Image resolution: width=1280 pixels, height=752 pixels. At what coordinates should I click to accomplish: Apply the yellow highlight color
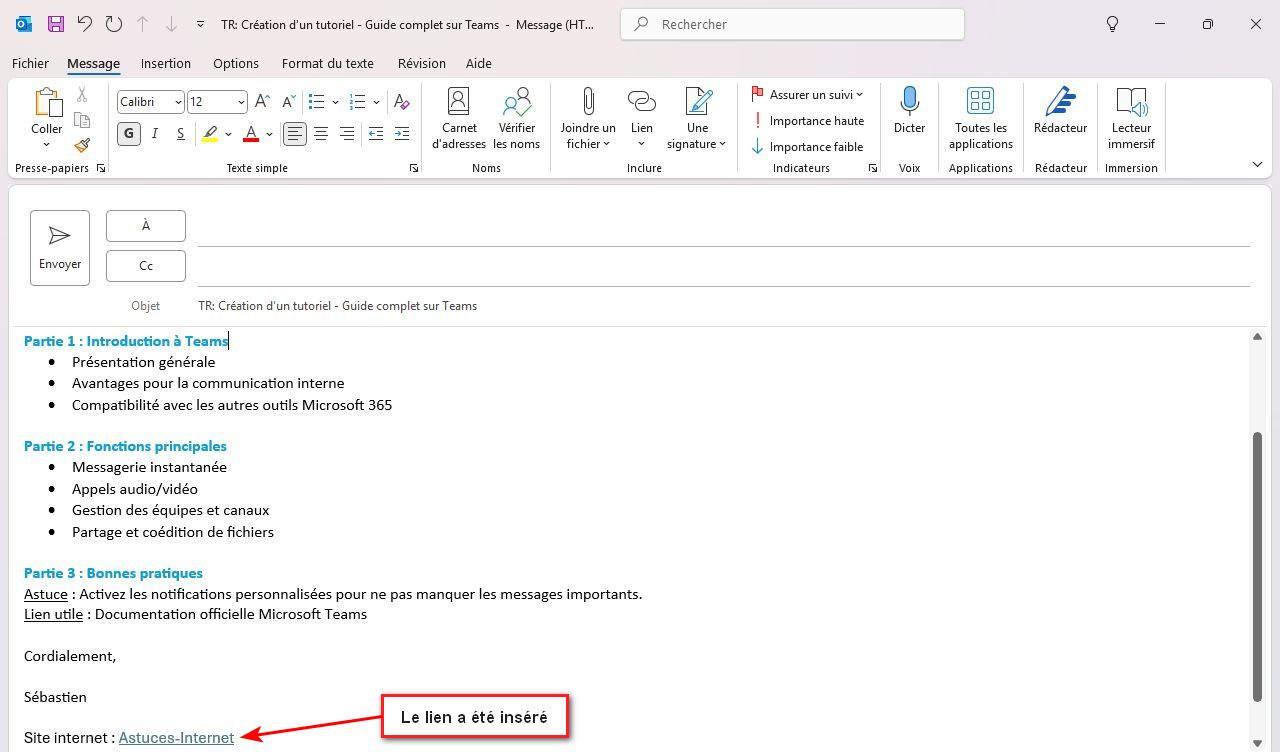click(x=209, y=134)
